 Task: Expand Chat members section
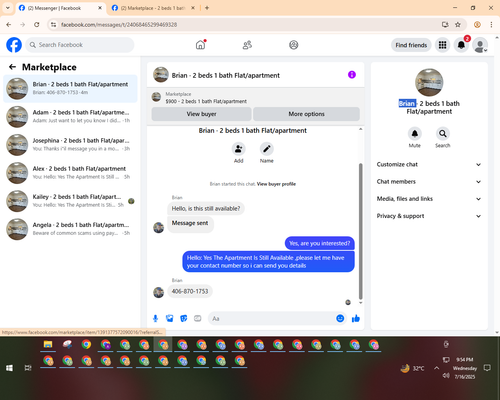pyautogui.click(x=429, y=182)
